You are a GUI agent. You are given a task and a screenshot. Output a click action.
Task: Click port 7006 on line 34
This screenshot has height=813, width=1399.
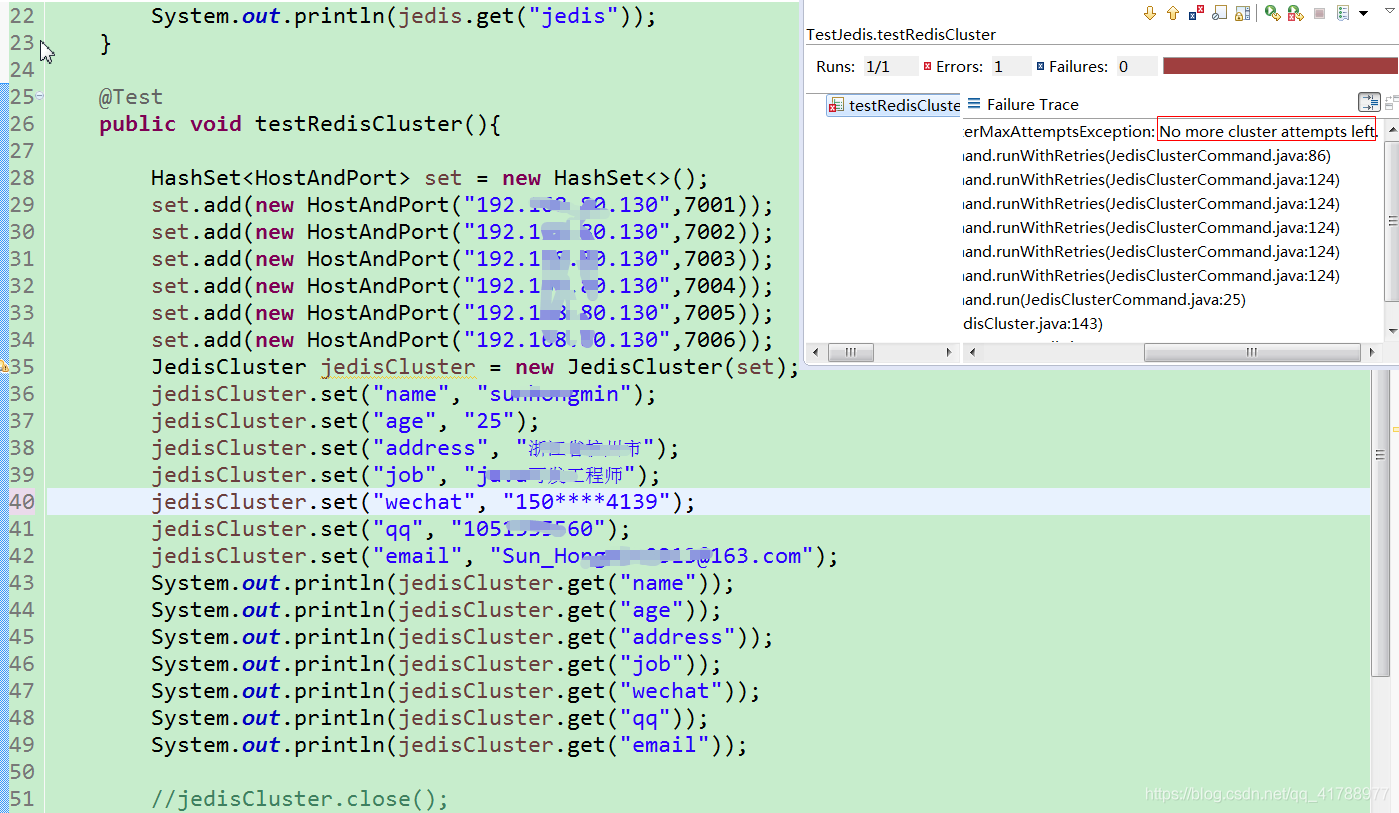point(710,340)
